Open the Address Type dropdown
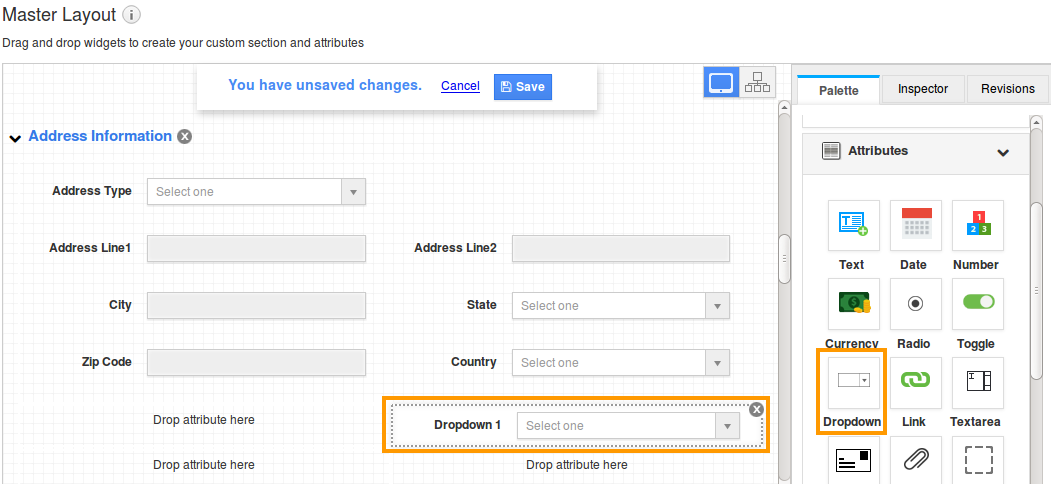 256,192
